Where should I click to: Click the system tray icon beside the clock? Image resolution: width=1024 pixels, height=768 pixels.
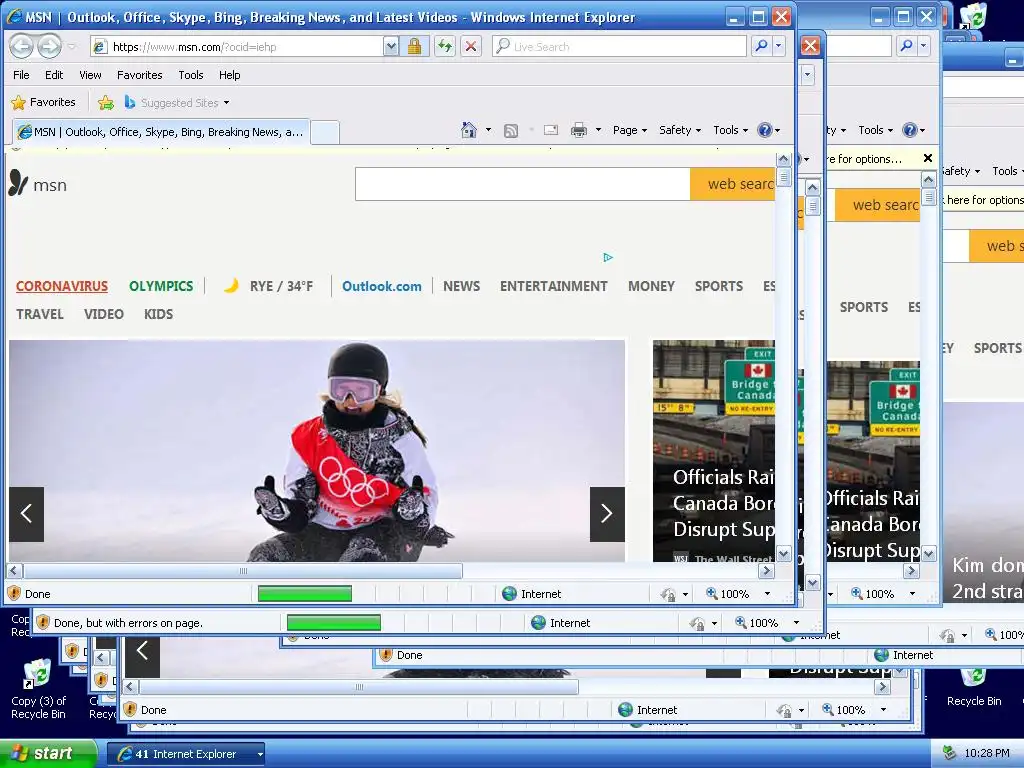coord(950,753)
